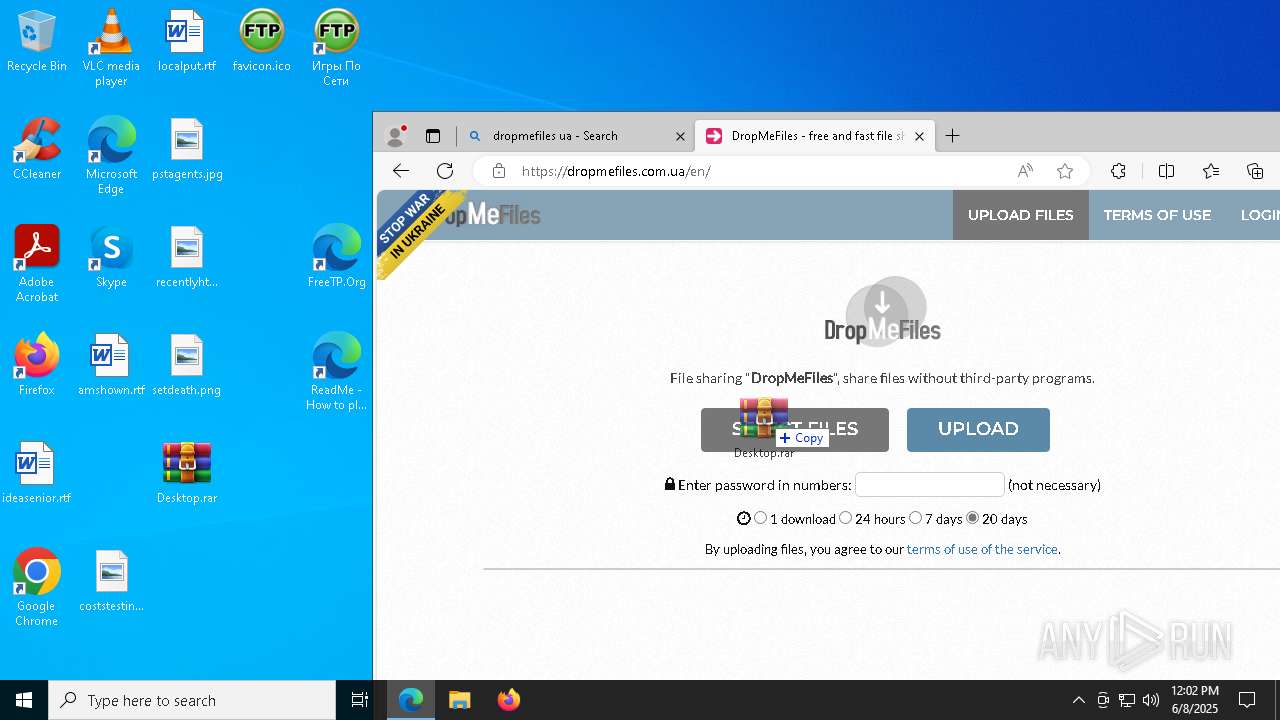Viewport: 1280px width, 720px height.
Task: Select 24 hours radio option
Action: coord(846,518)
